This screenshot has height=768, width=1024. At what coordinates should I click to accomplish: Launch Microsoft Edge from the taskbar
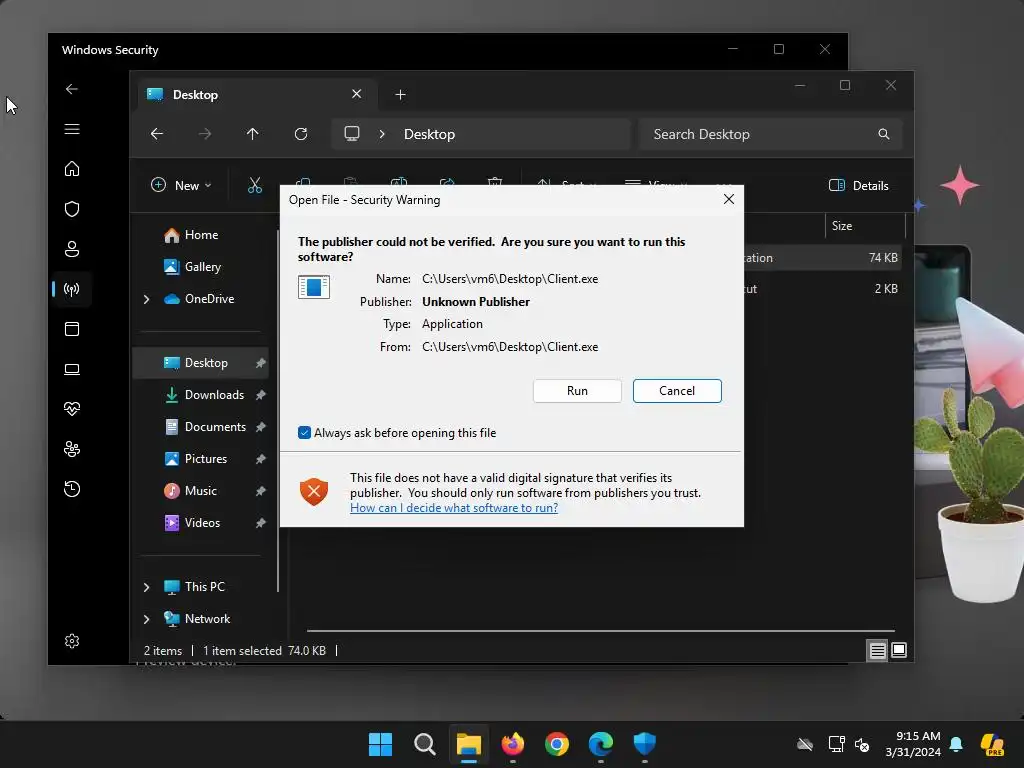pyautogui.click(x=600, y=744)
